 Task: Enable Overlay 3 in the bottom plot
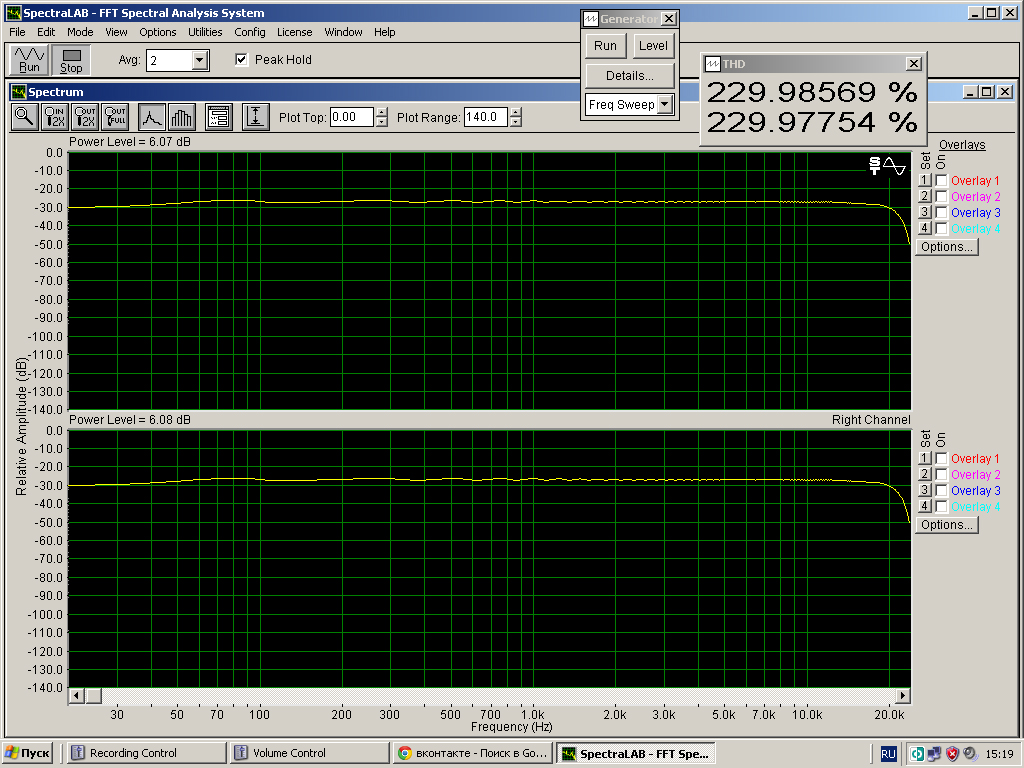(x=941, y=491)
